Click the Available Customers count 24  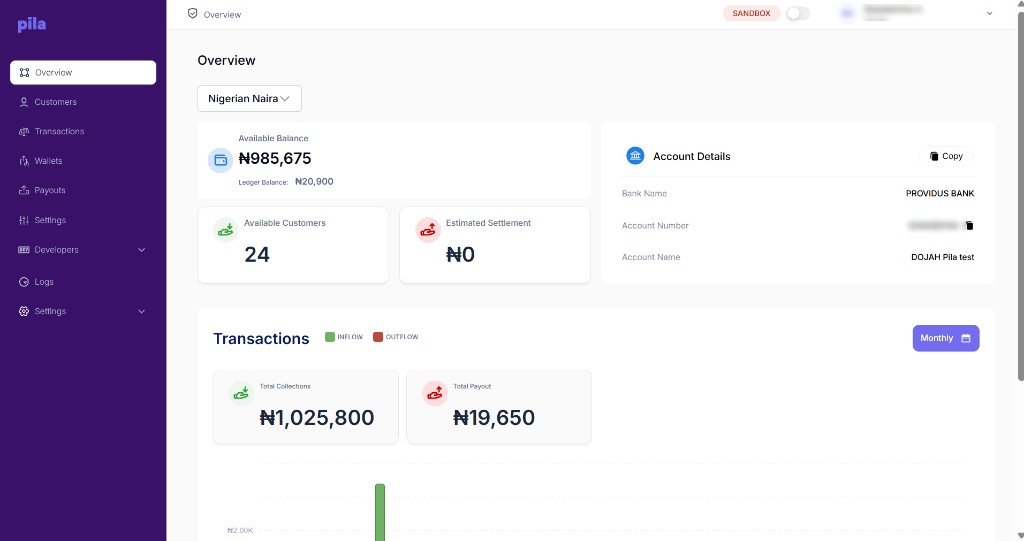257,254
